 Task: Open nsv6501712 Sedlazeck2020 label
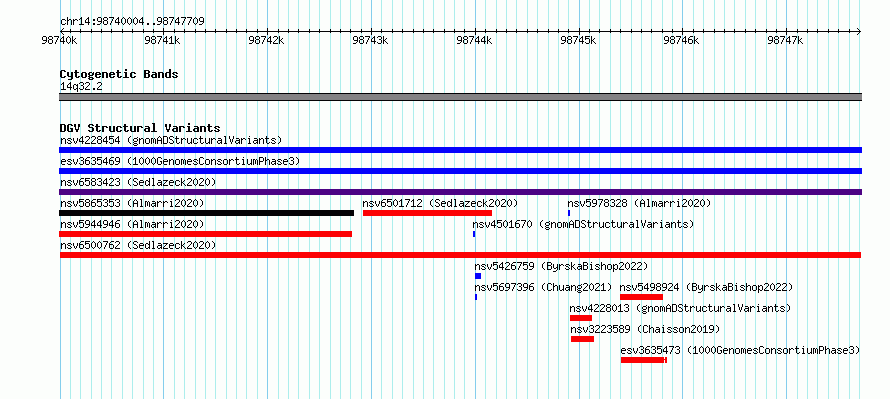click(440, 203)
